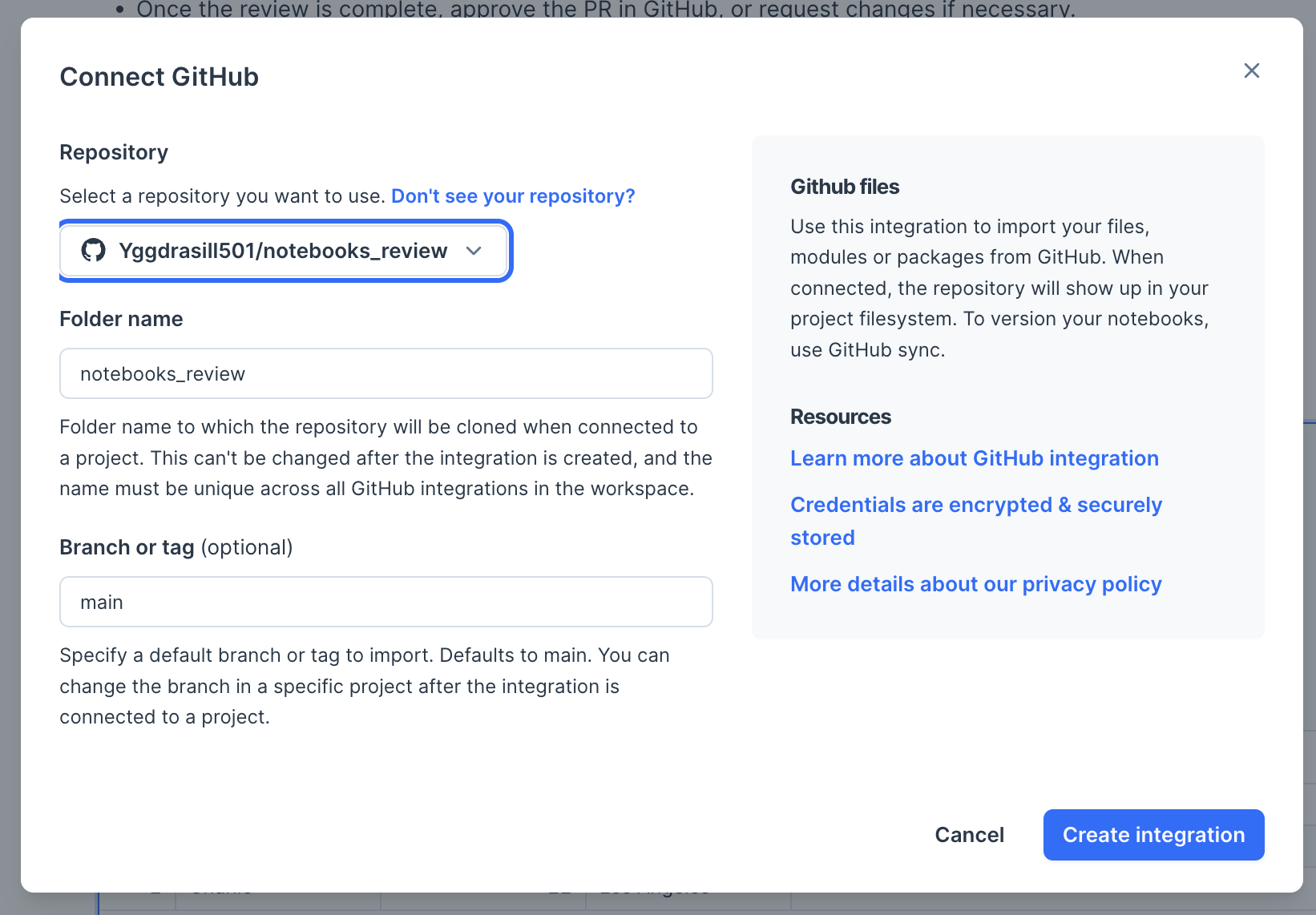Click the Branch or tag (optional) label
This screenshot has height=915, width=1316.
coord(176,547)
